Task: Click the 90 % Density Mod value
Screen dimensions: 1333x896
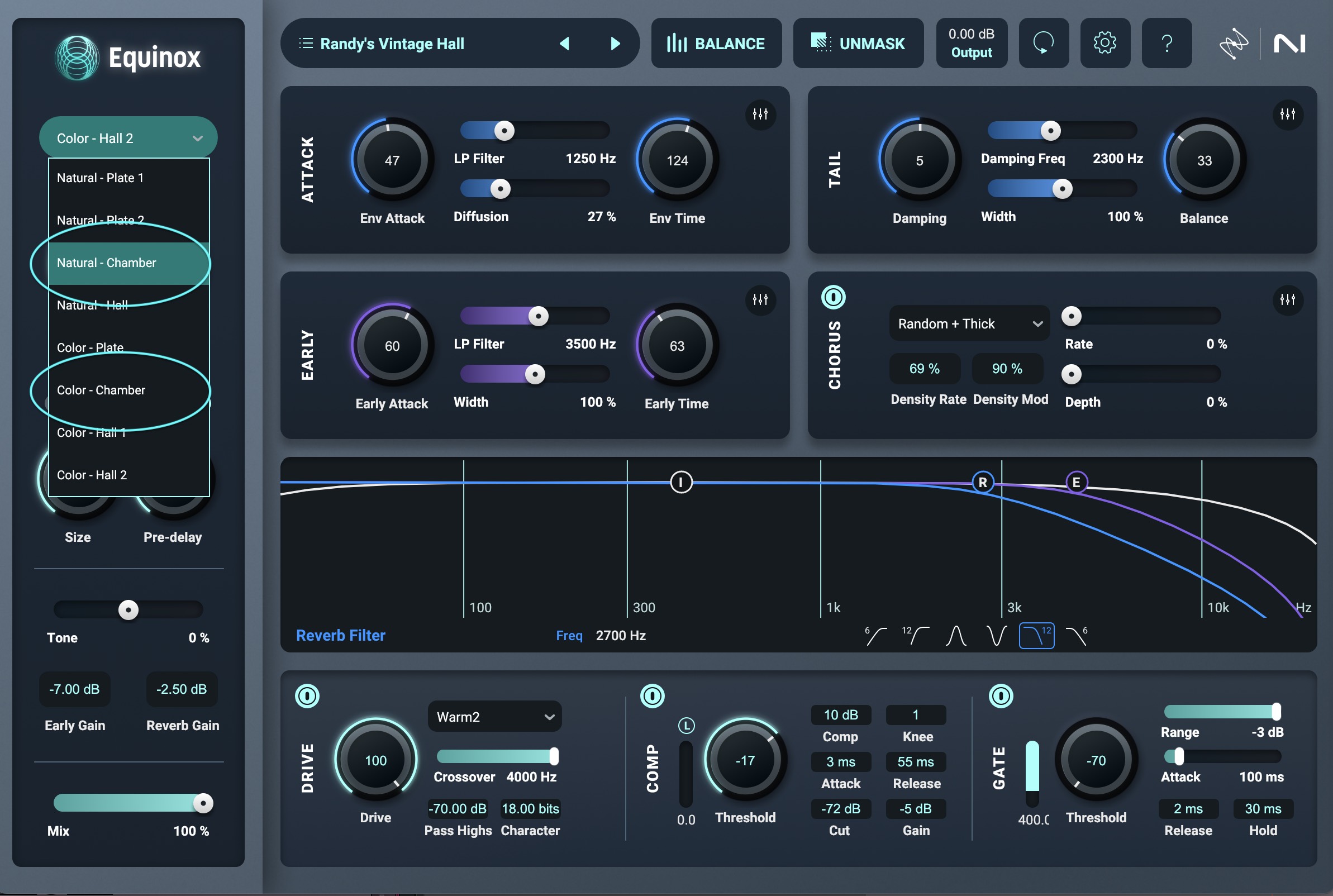Action: [x=1007, y=369]
